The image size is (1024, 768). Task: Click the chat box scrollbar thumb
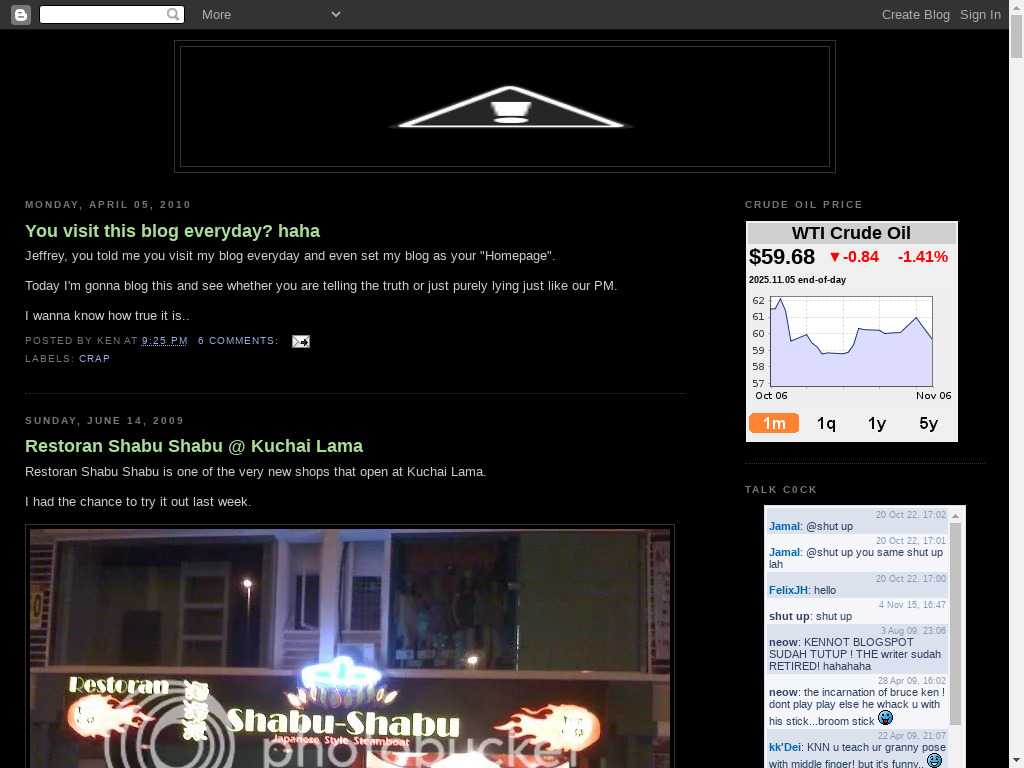pos(955,620)
